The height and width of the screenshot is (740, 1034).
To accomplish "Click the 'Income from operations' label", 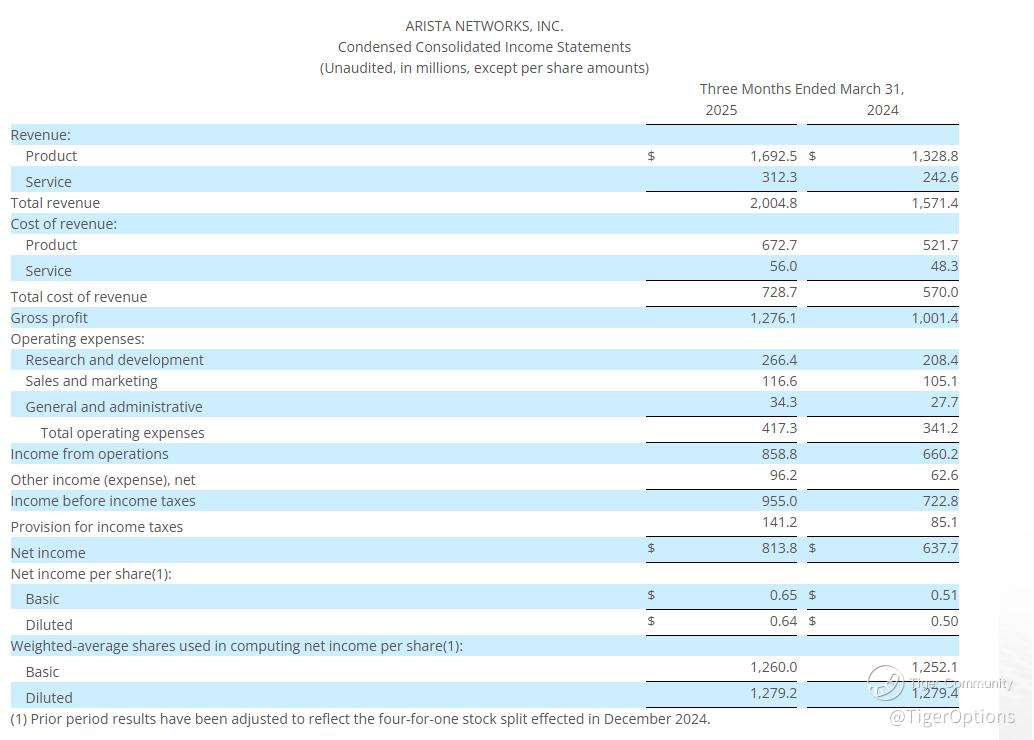I will point(90,454).
